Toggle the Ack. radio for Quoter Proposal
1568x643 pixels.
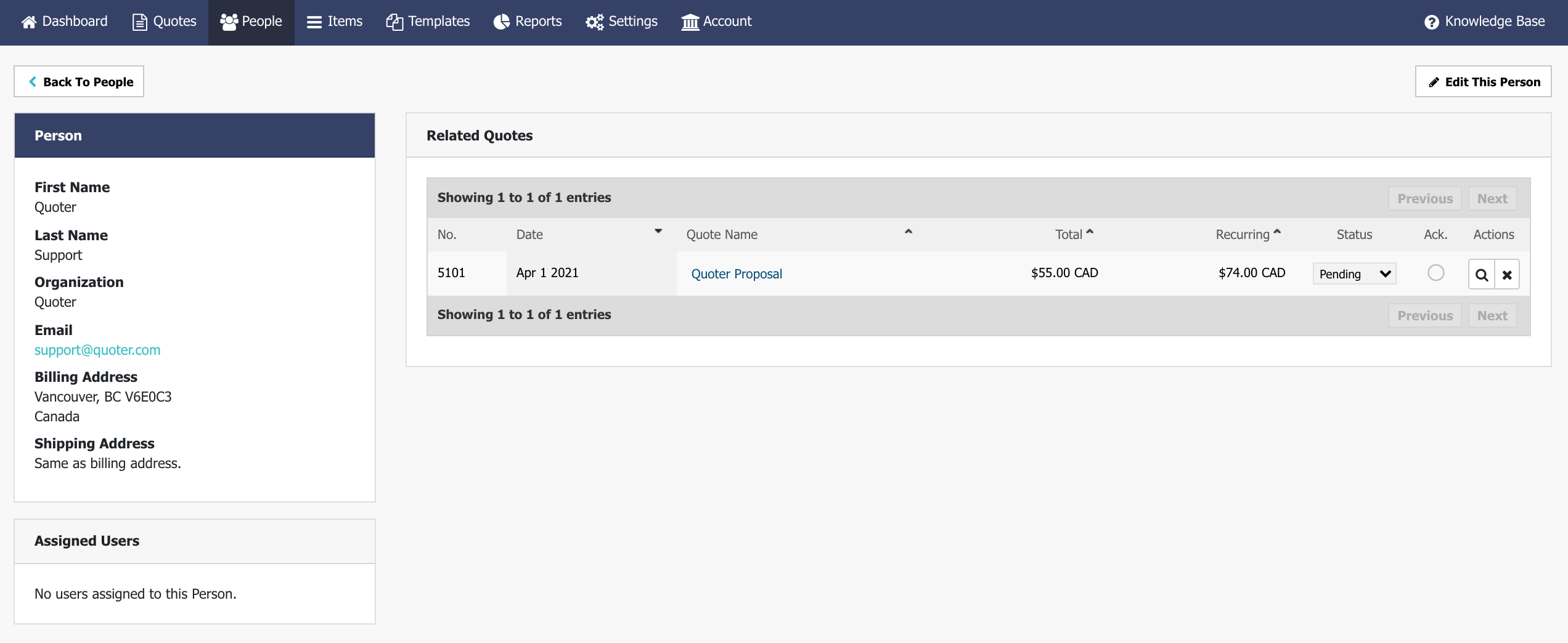click(1435, 273)
